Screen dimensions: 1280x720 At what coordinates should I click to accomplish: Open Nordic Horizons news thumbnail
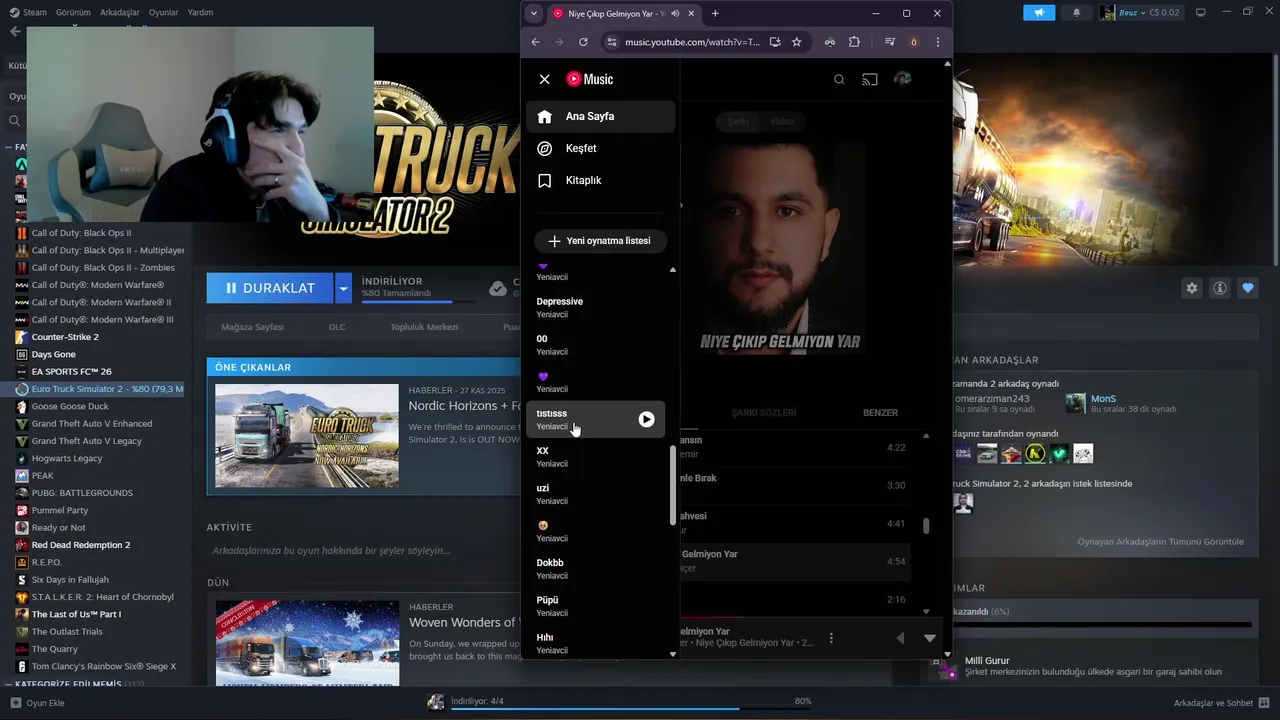(x=307, y=436)
